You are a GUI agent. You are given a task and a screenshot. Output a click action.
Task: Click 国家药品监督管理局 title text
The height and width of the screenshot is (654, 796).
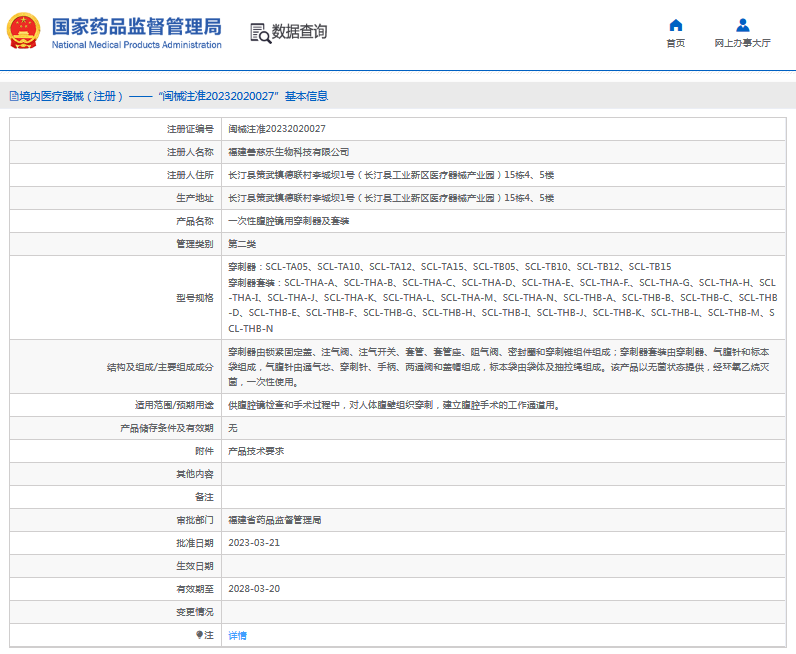tap(137, 26)
